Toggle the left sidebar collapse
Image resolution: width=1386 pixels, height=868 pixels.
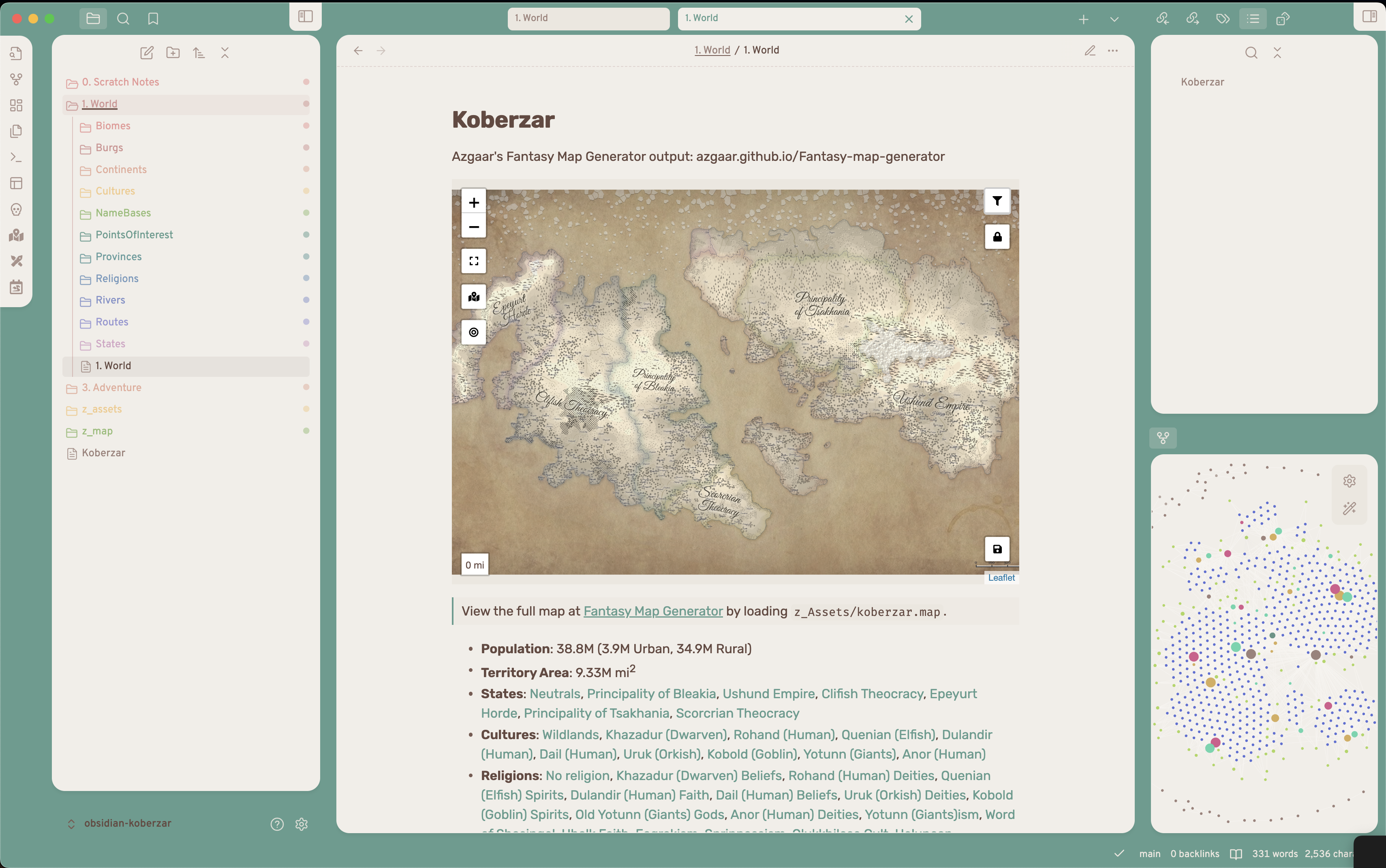[306, 17]
